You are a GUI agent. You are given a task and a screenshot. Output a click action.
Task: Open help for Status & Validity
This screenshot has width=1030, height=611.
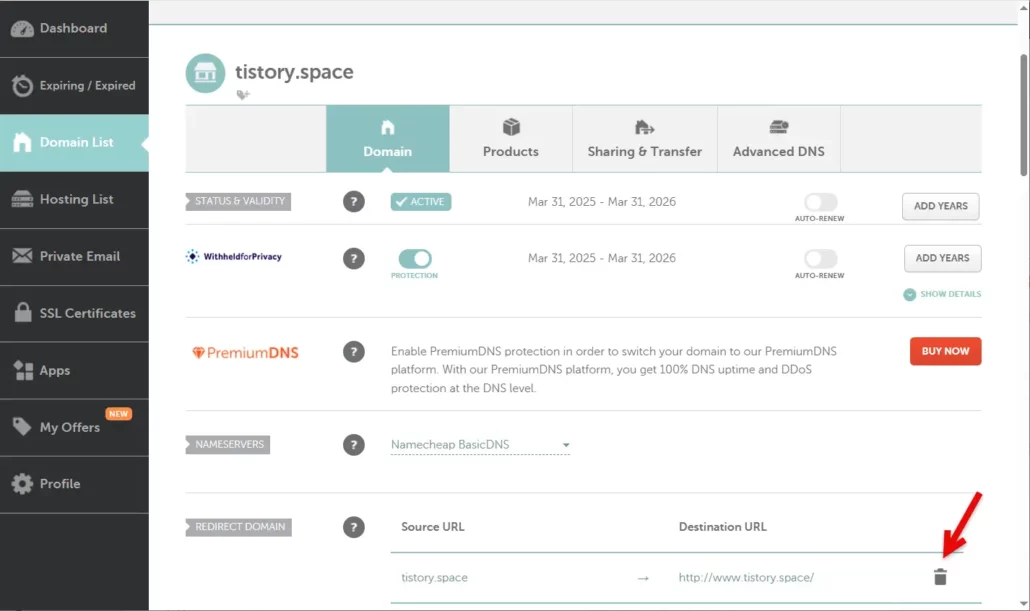coord(353,202)
